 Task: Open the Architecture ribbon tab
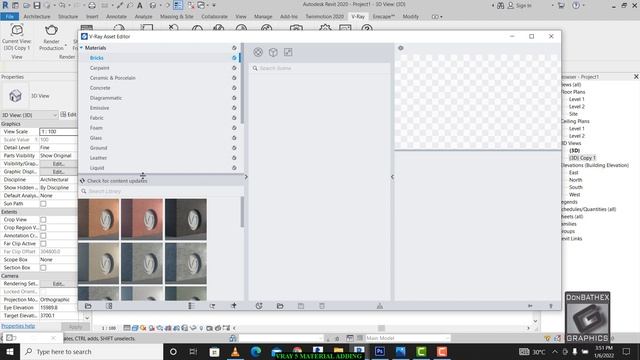(x=37, y=17)
